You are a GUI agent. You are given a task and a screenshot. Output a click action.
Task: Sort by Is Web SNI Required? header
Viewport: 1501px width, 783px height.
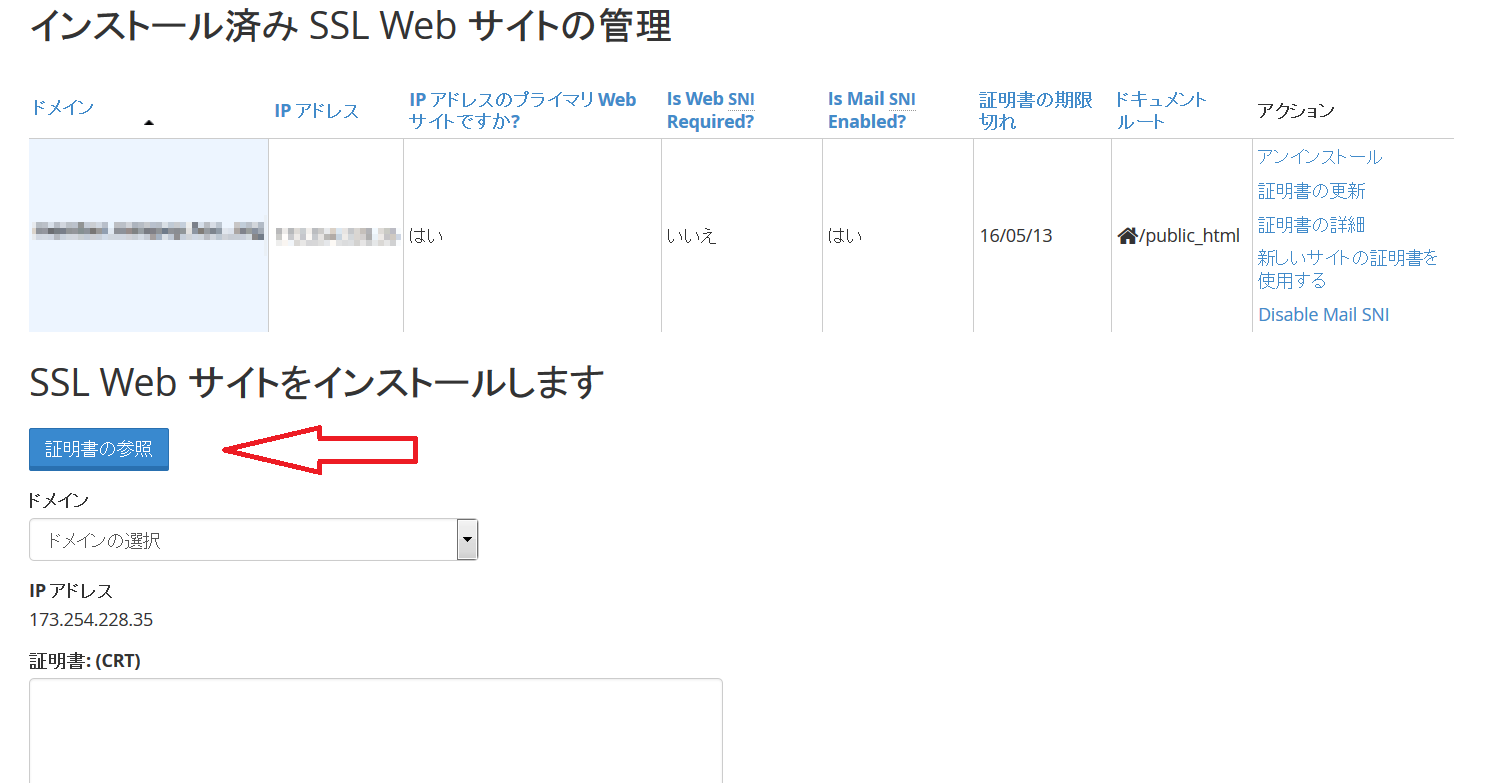[710, 110]
